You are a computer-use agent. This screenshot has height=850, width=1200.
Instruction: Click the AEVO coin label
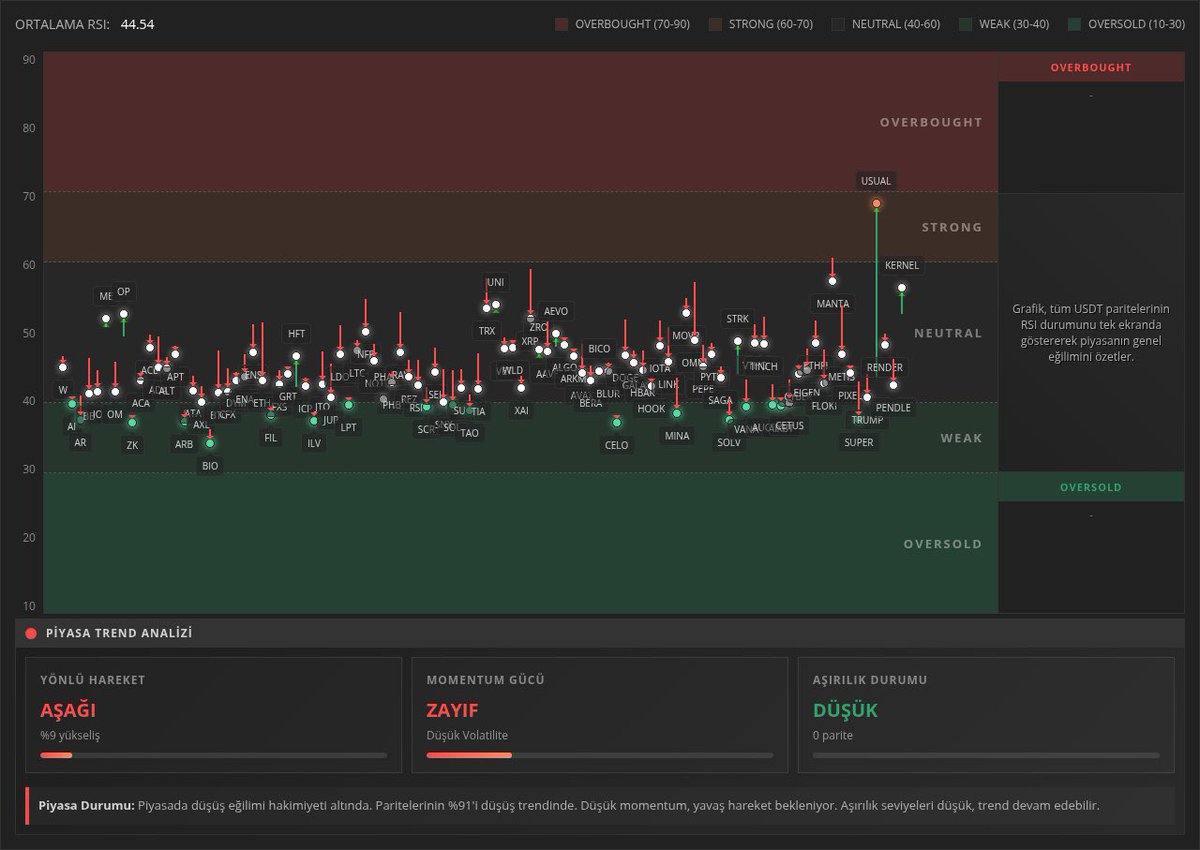point(556,311)
